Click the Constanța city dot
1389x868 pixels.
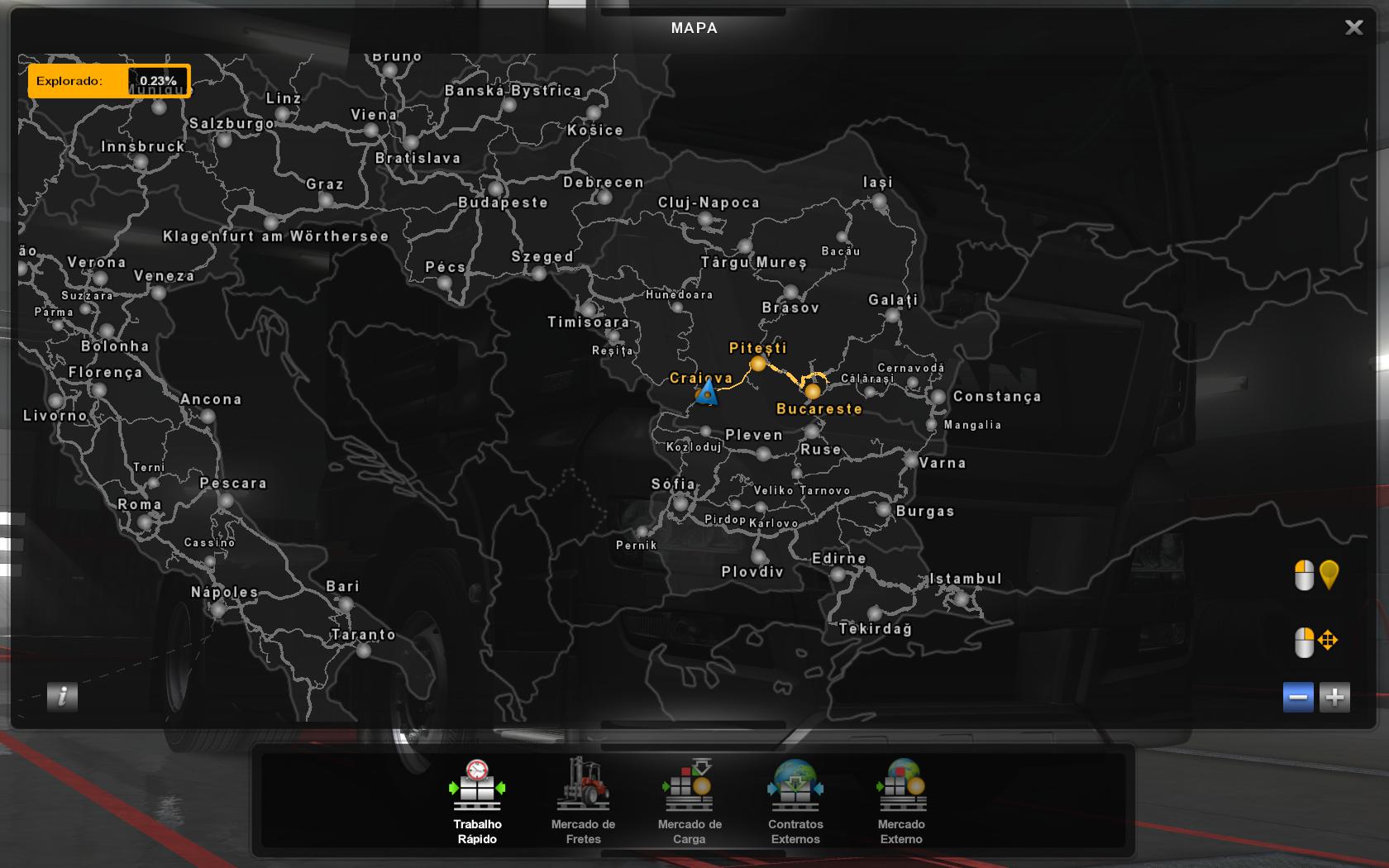(938, 397)
